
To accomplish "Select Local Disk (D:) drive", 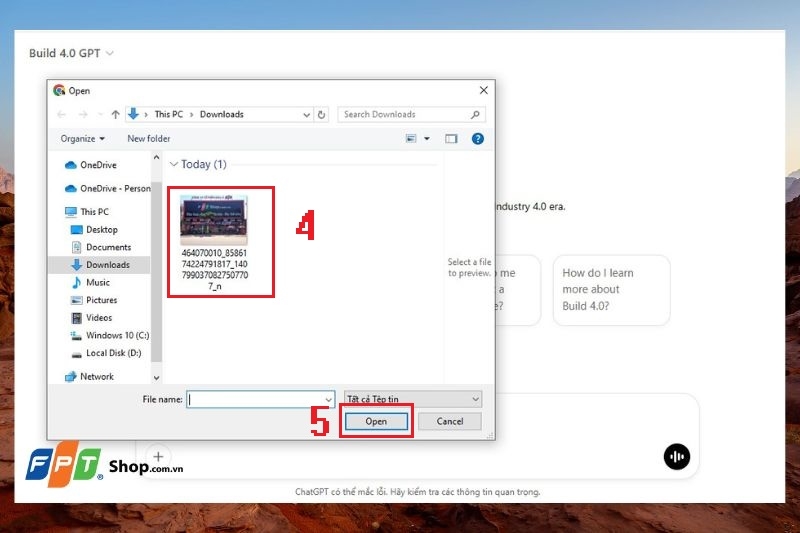I will pos(106,353).
